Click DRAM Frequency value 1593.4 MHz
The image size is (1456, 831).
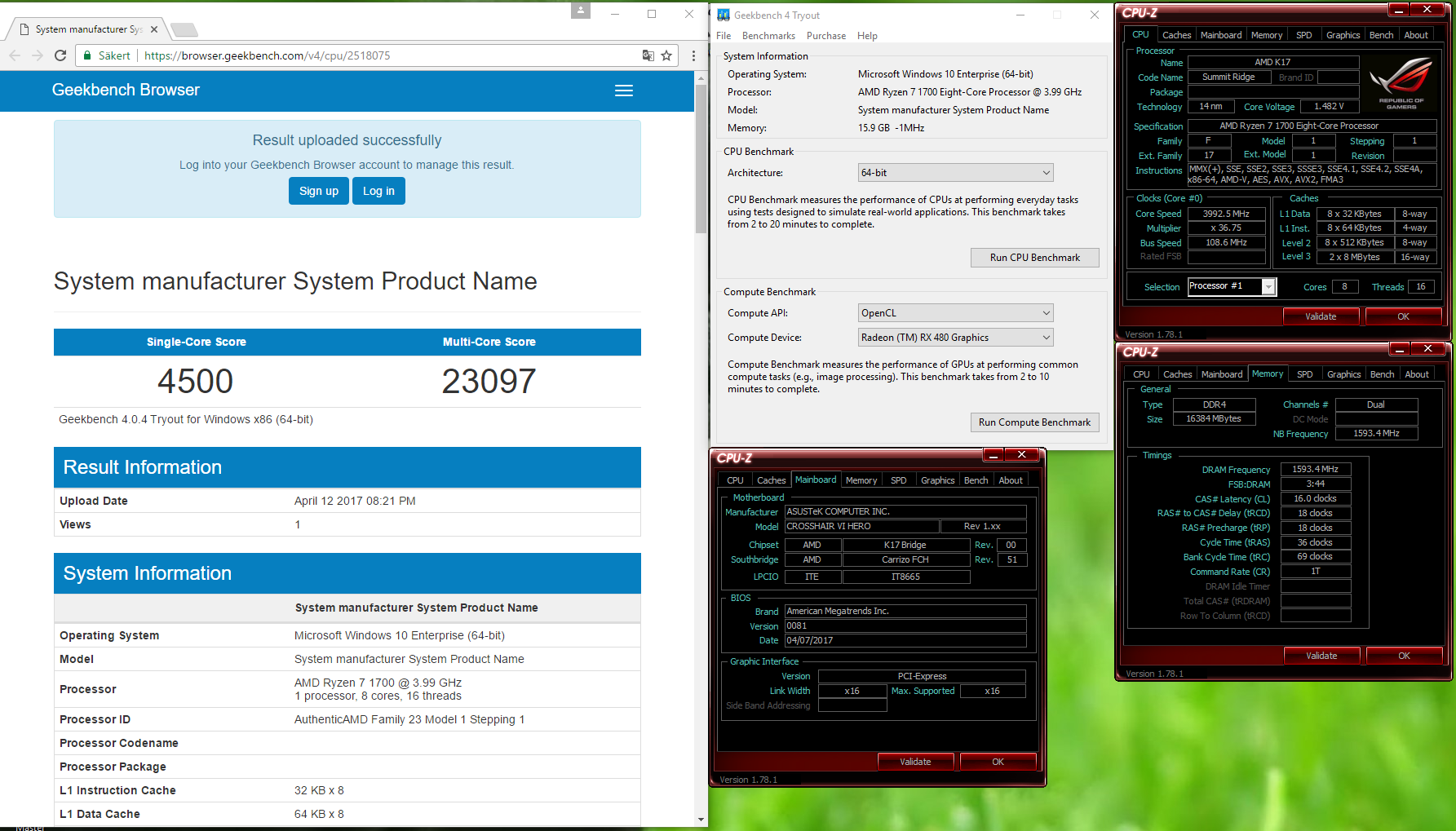tap(1315, 470)
